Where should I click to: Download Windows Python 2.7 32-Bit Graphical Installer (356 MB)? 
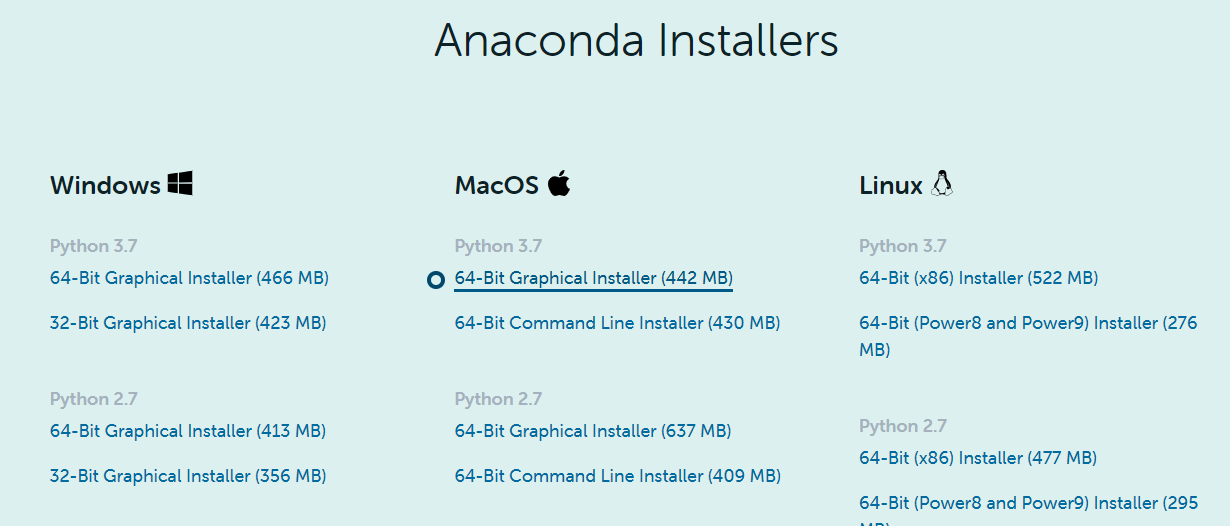click(x=188, y=476)
